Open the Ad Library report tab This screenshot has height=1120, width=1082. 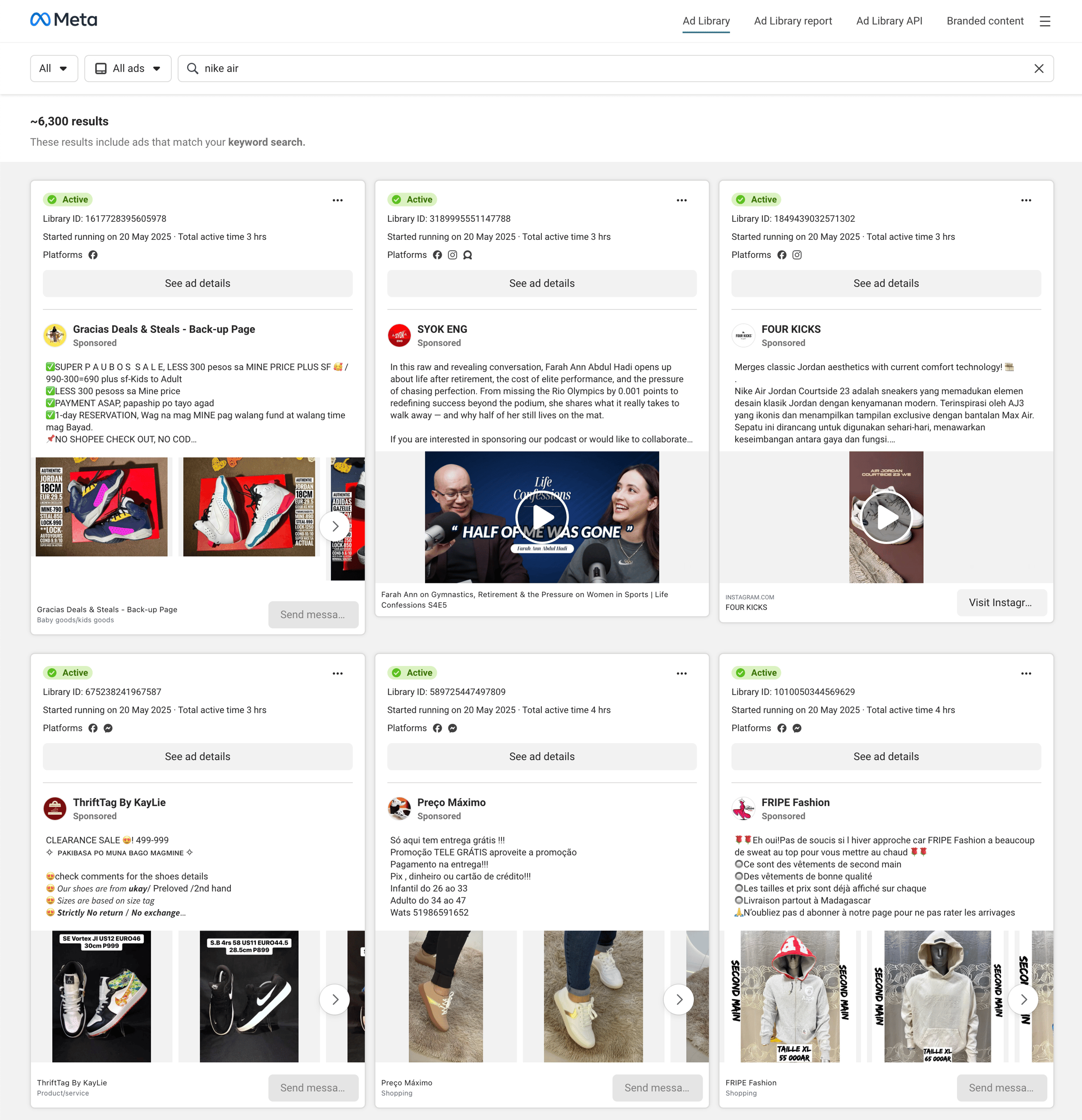pyautogui.click(x=793, y=21)
